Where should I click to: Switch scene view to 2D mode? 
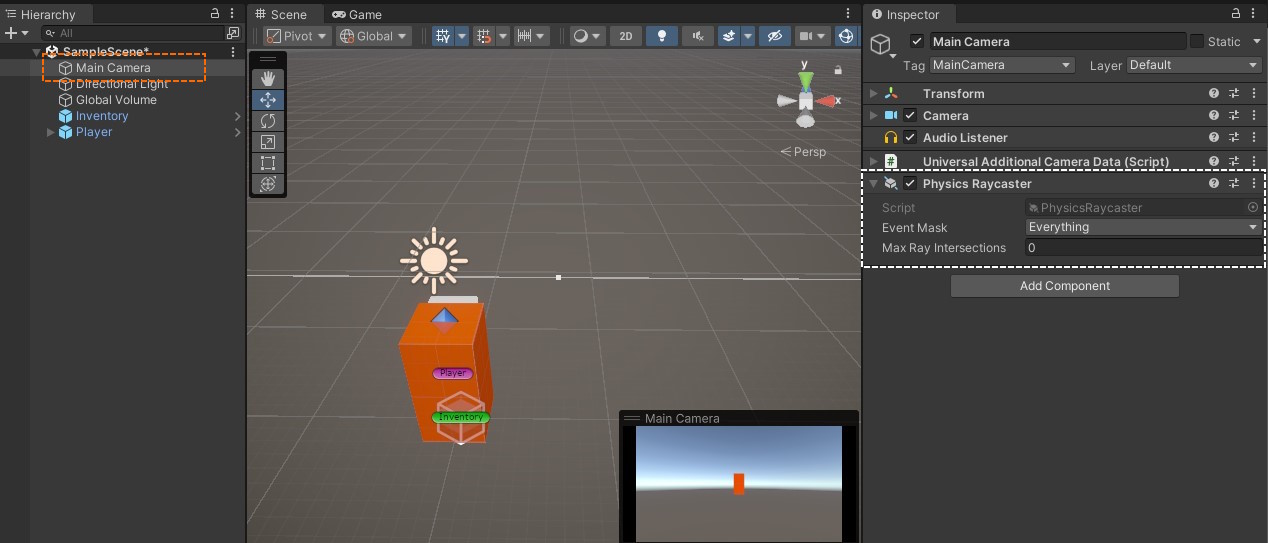[626, 36]
